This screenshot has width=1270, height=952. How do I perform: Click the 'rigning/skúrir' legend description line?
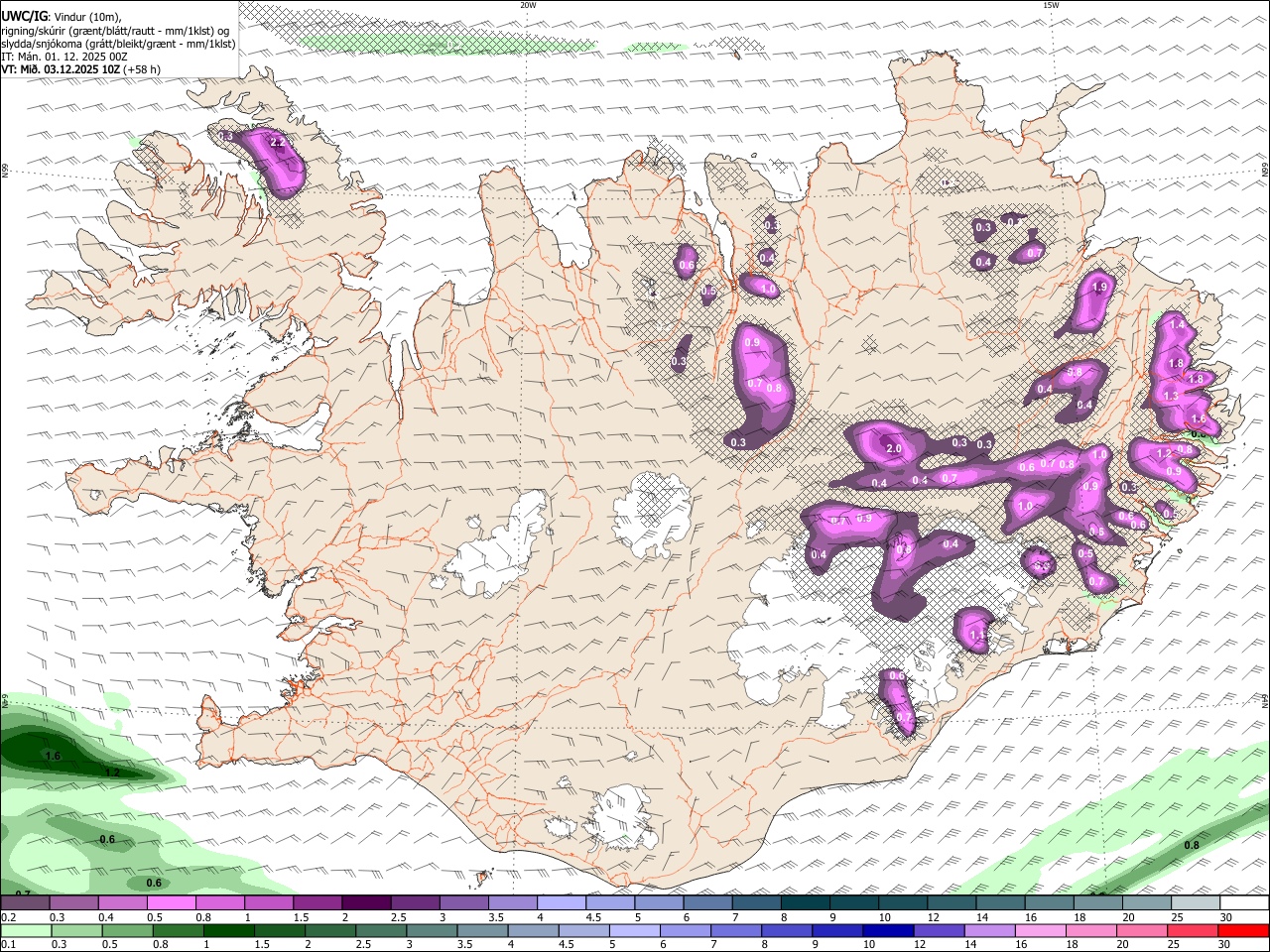coord(115,31)
